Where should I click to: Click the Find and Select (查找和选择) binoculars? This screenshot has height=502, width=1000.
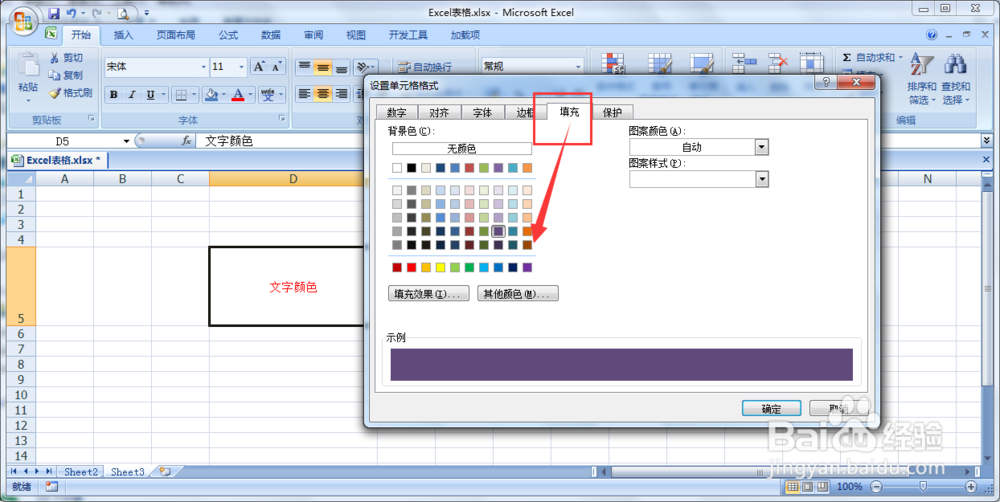(x=955, y=65)
